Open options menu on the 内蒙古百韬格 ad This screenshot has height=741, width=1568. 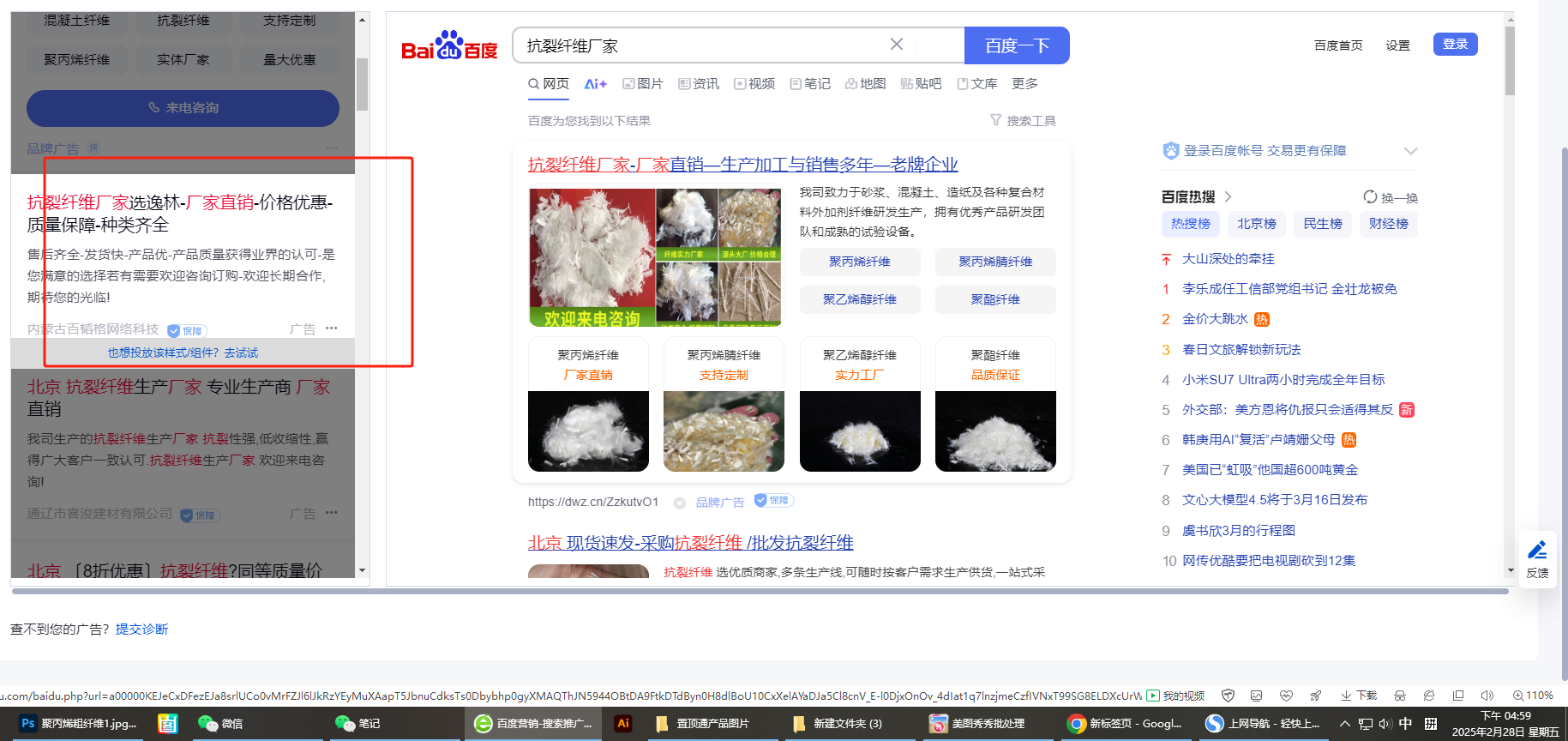tap(332, 328)
